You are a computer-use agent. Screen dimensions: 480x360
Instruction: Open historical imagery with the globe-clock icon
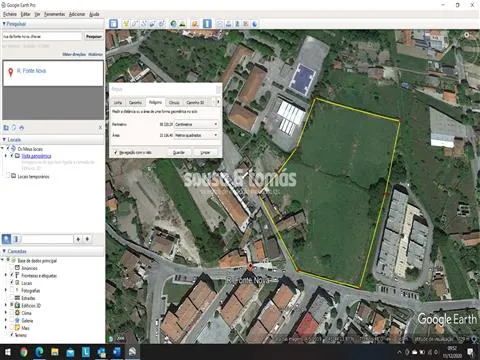(x=173, y=24)
